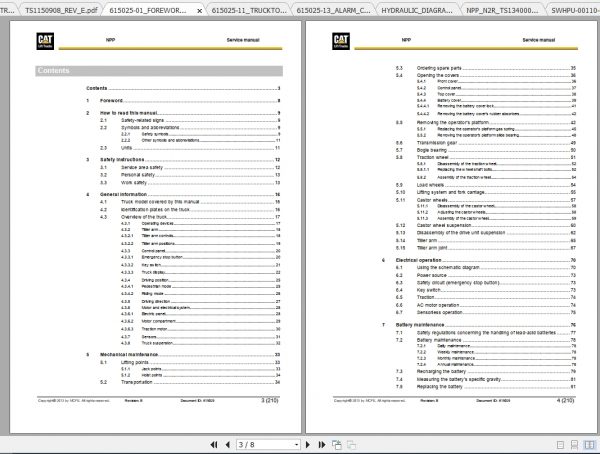Viewport: 600px width, 454px height.
Task: Open entry 5.8 Traction wheel
Action: pos(486,157)
